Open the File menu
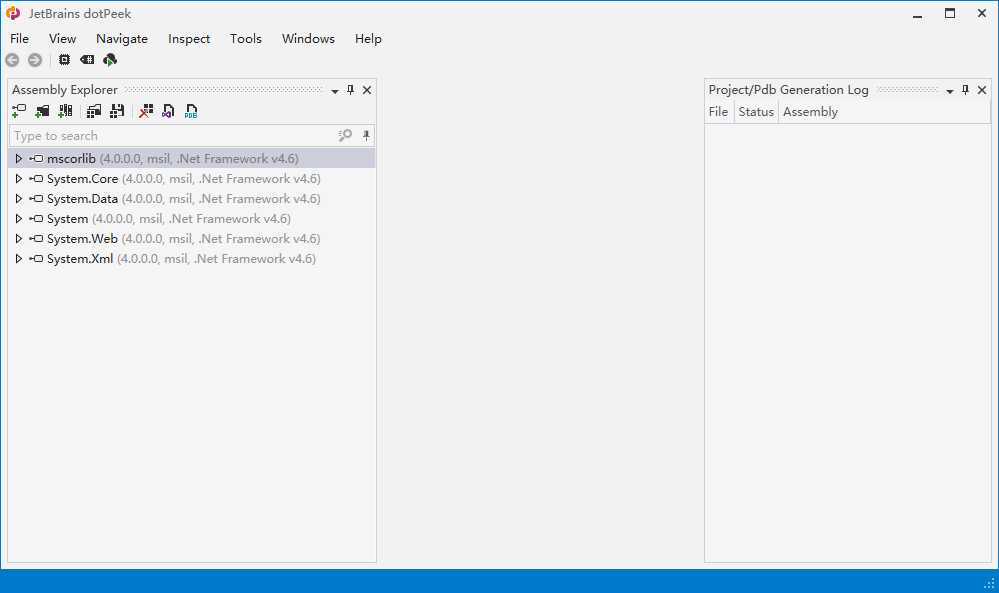The image size is (999, 593). (19, 39)
